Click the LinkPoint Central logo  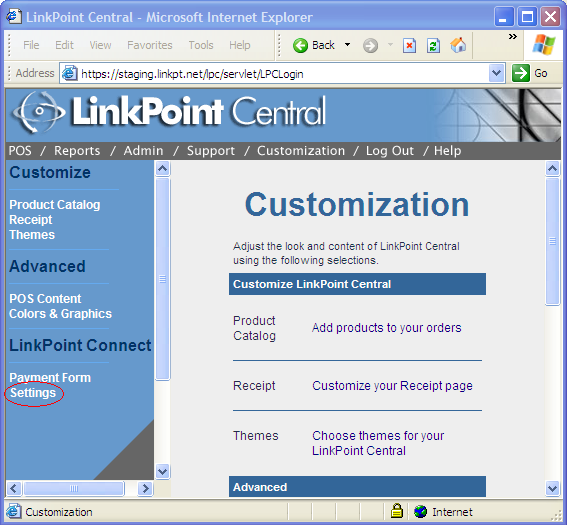click(x=170, y=112)
